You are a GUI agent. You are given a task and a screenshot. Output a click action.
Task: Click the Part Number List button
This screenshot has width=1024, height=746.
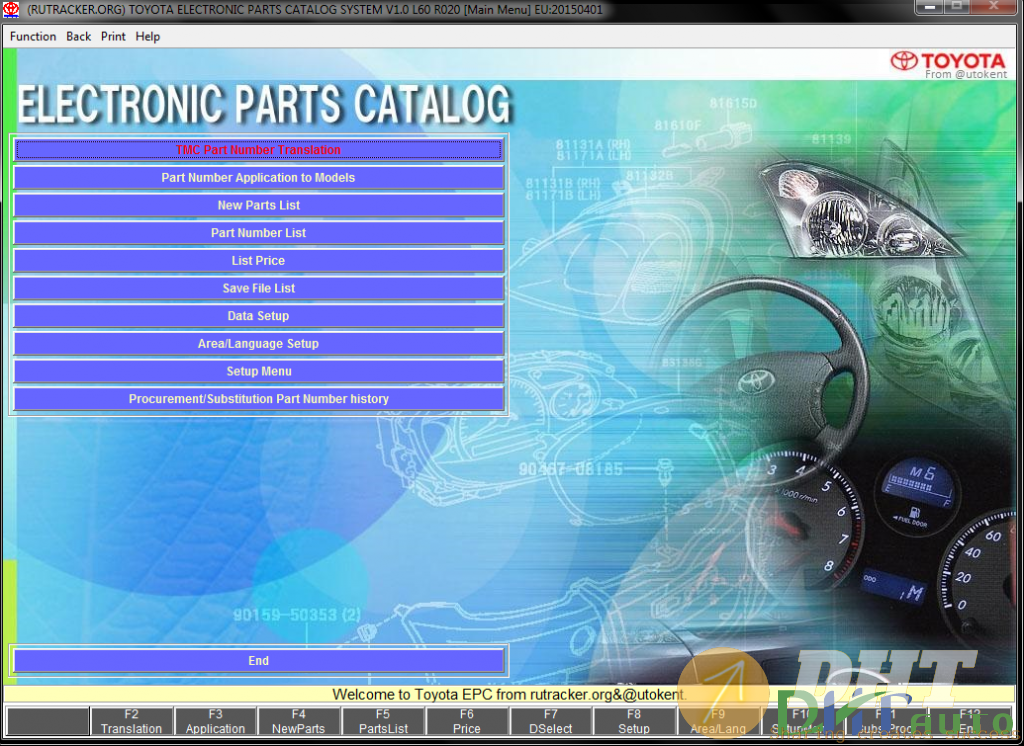coord(258,233)
